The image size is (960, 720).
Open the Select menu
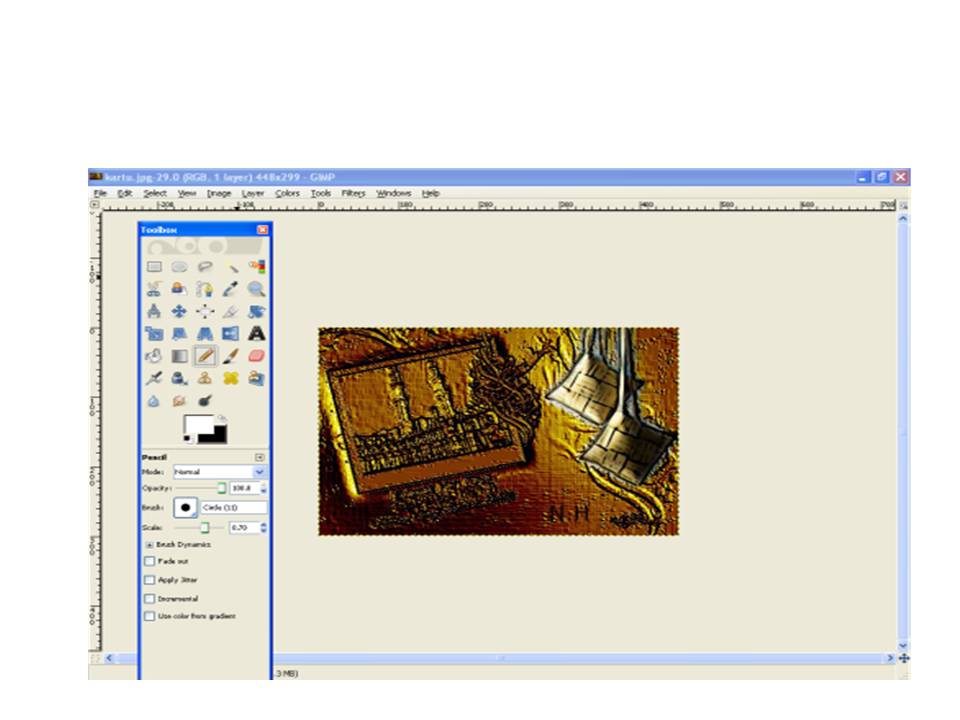[155, 193]
